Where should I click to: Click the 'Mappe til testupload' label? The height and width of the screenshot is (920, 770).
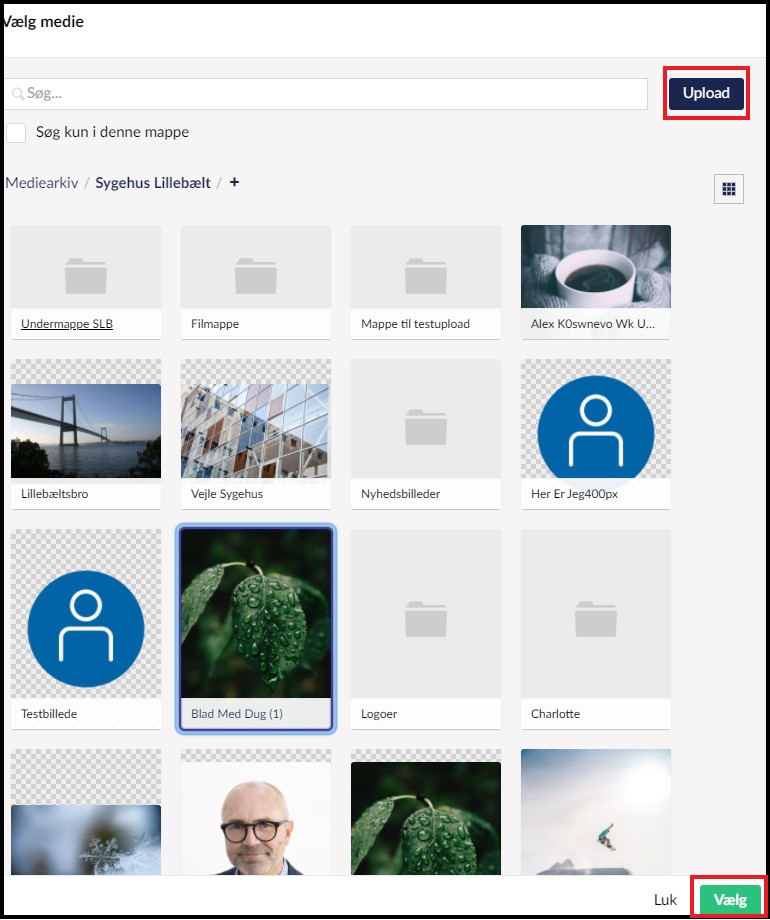click(x=415, y=324)
